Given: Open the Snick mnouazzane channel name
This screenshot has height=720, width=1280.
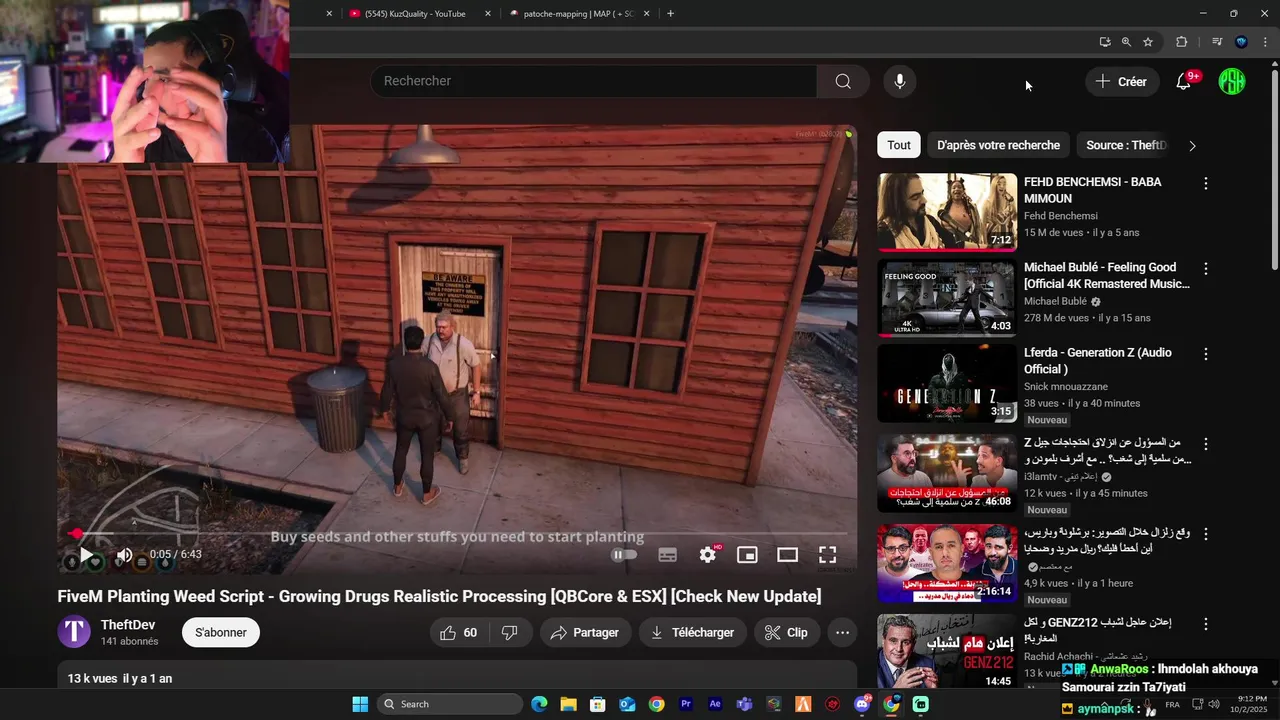Looking at the screenshot, I should coord(1066,387).
